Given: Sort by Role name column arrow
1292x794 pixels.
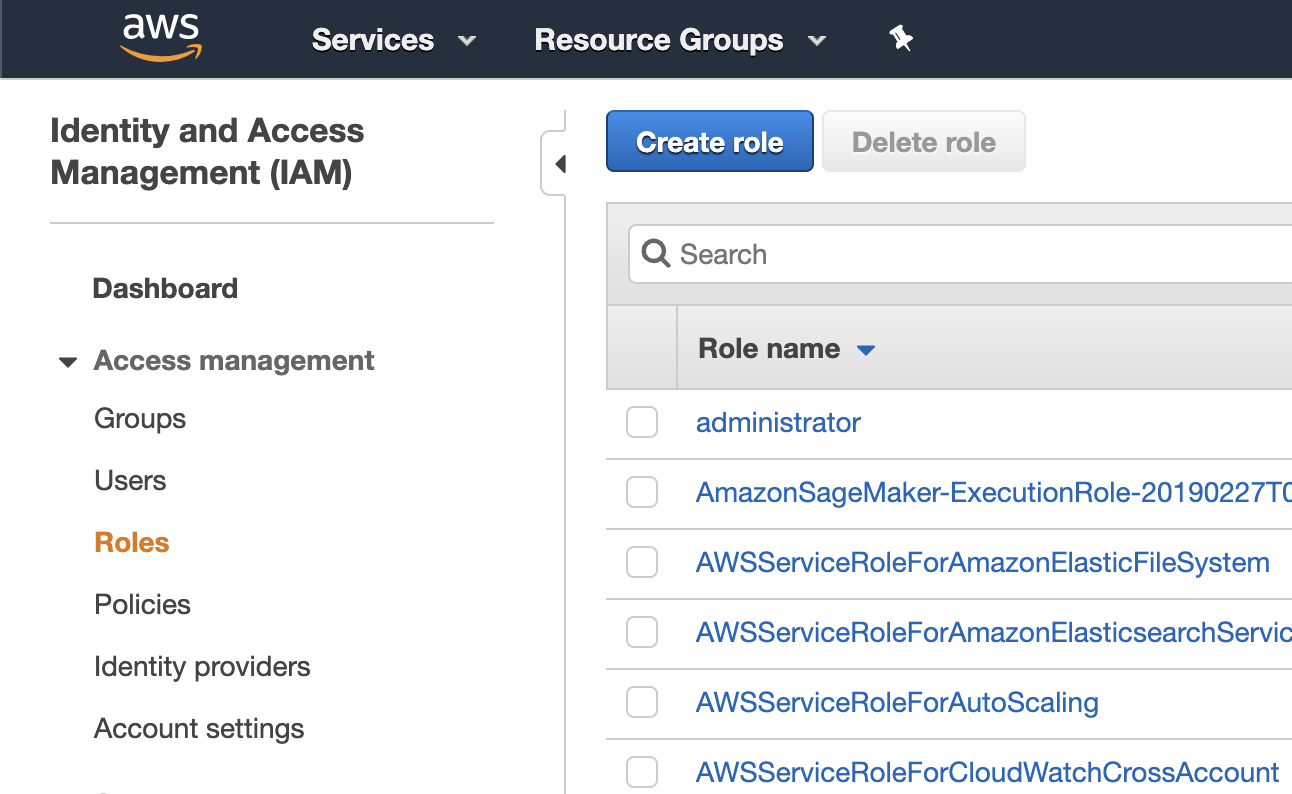Looking at the screenshot, I should [x=866, y=350].
